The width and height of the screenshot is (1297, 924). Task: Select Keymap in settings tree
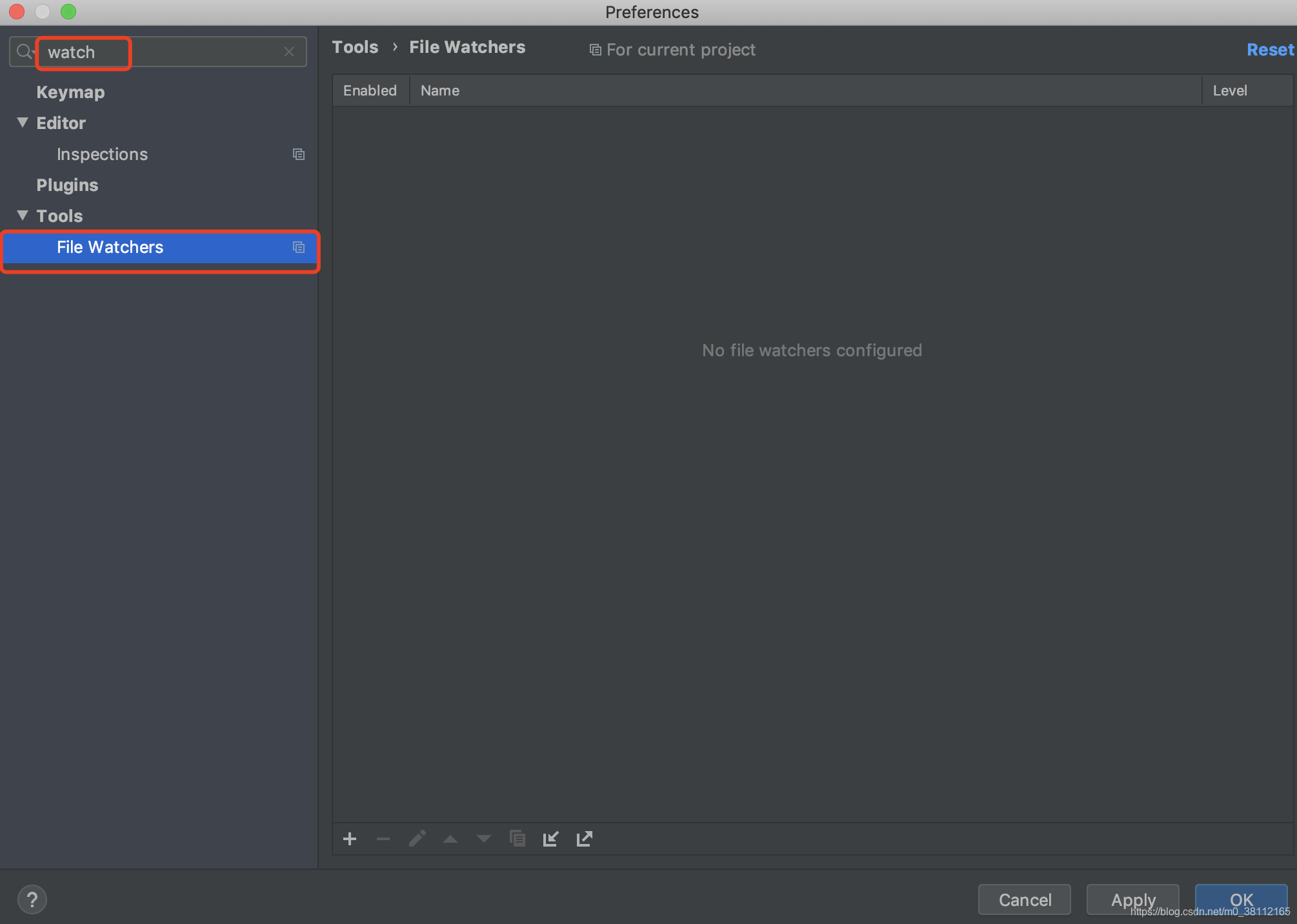pyautogui.click(x=70, y=92)
